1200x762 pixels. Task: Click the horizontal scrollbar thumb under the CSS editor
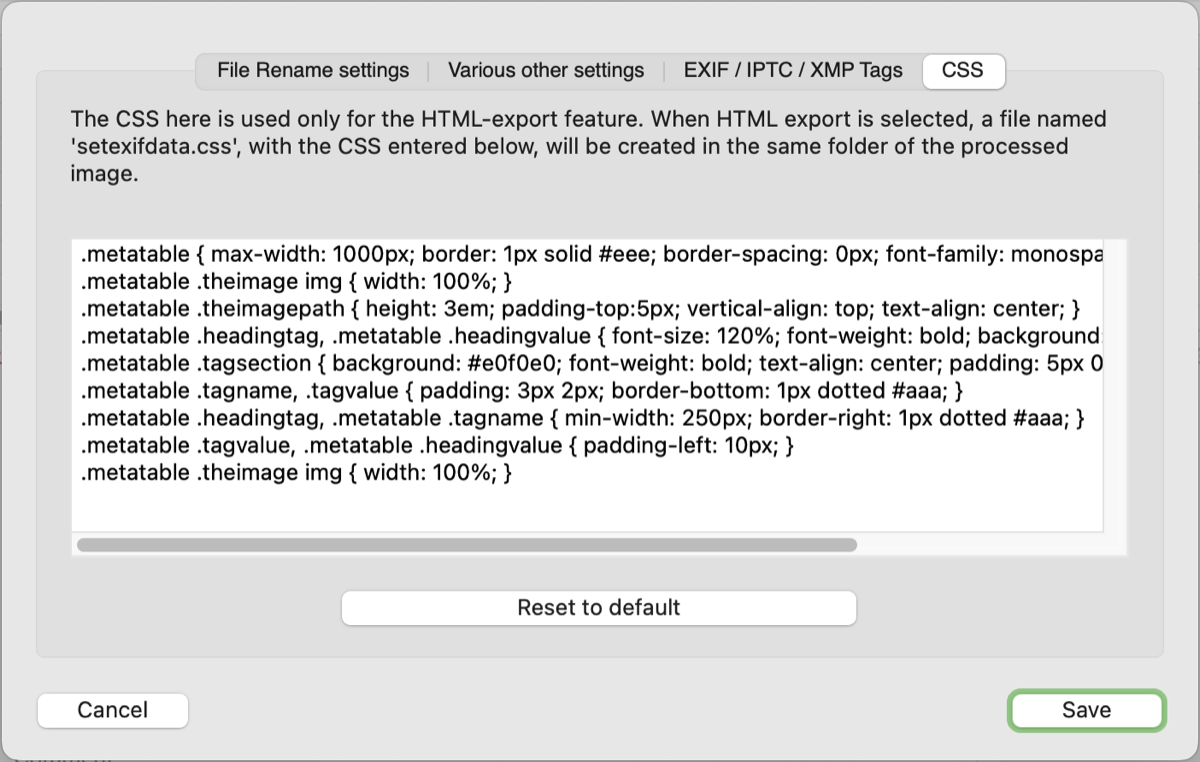(466, 545)
